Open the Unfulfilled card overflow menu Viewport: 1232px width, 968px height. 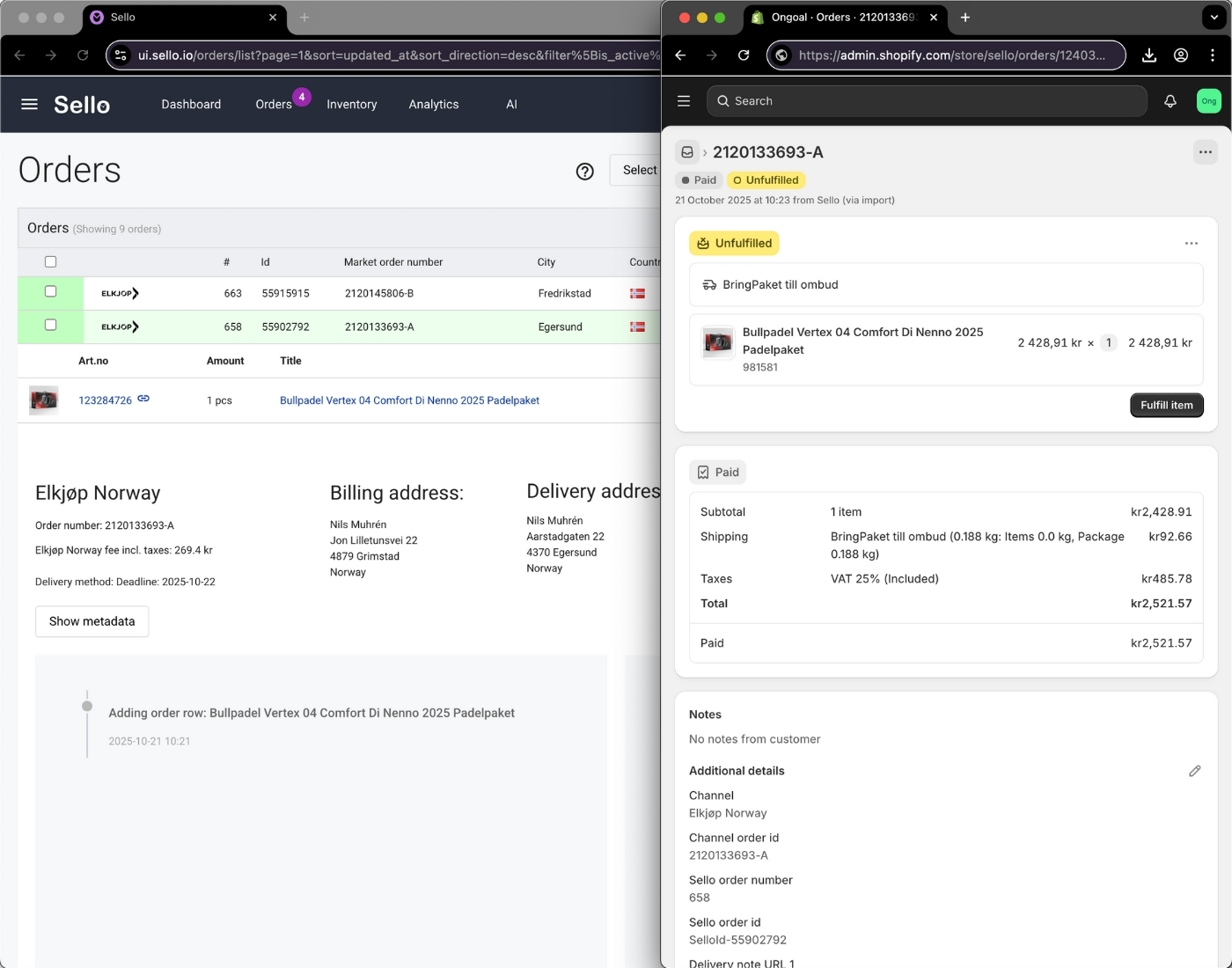[1192, 243]
